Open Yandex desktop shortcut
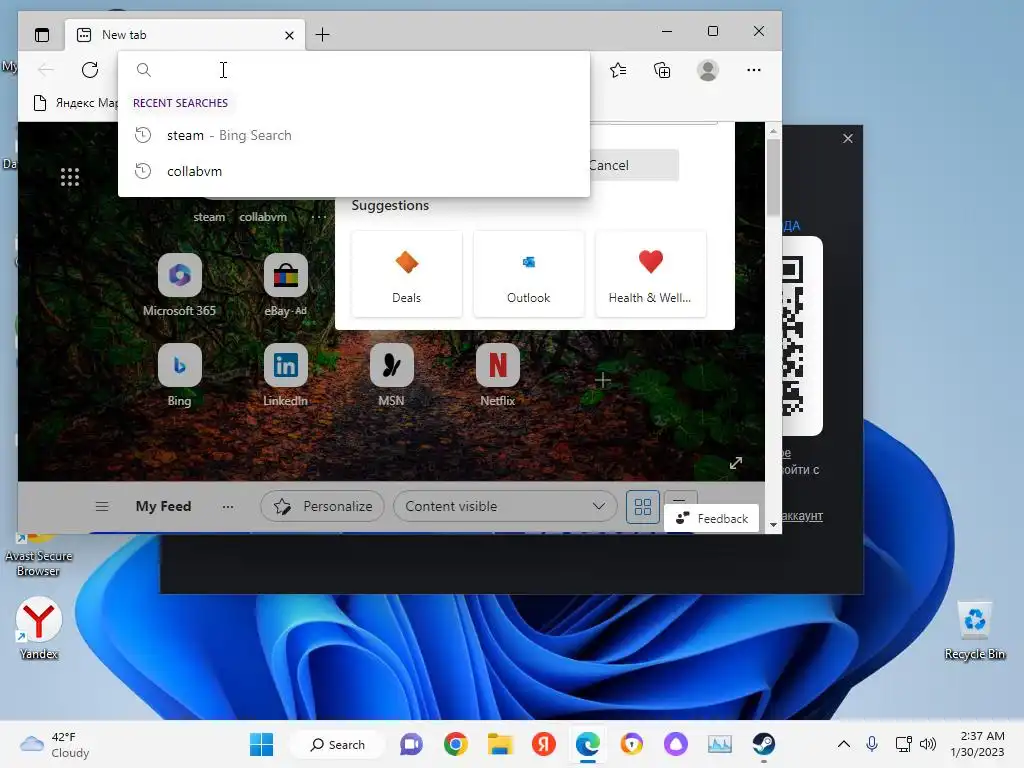 (x=39, y=628)
